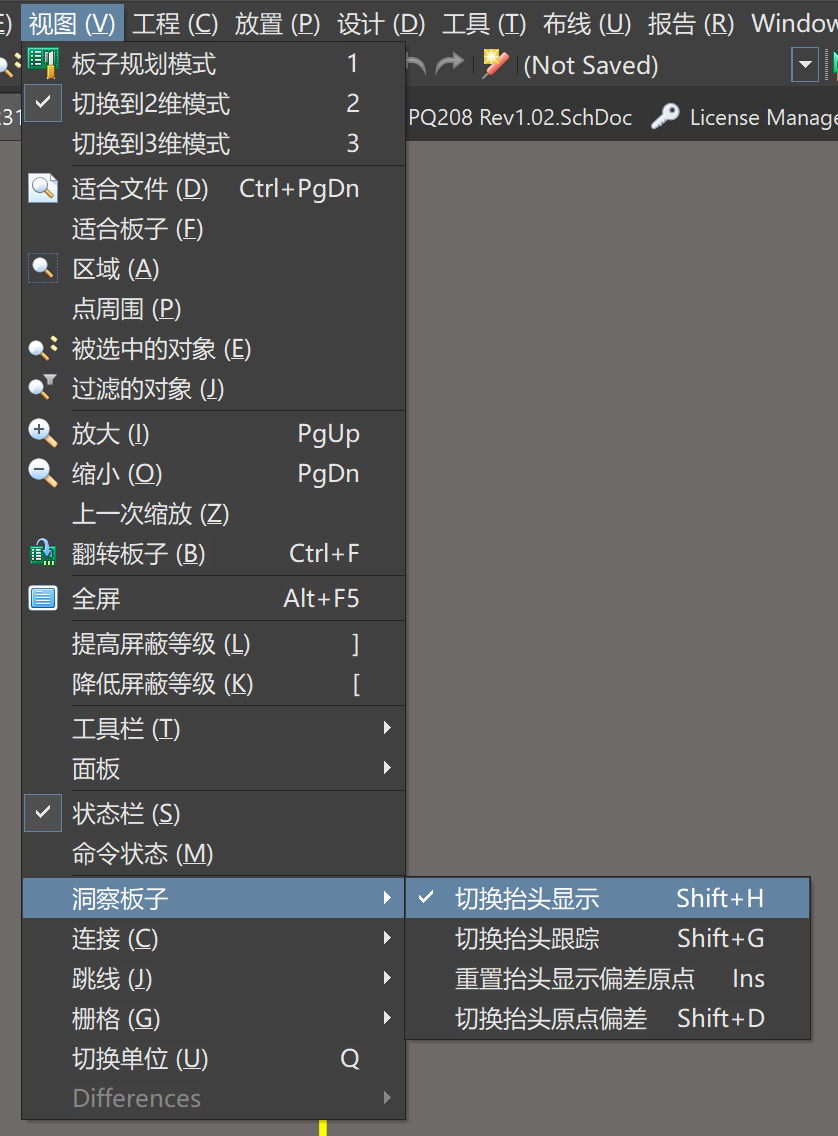Viewport: 838px width, 1136px height.
Task: Click the 板子规划模式 board planning icon
Action: click(x=43, y=65)
